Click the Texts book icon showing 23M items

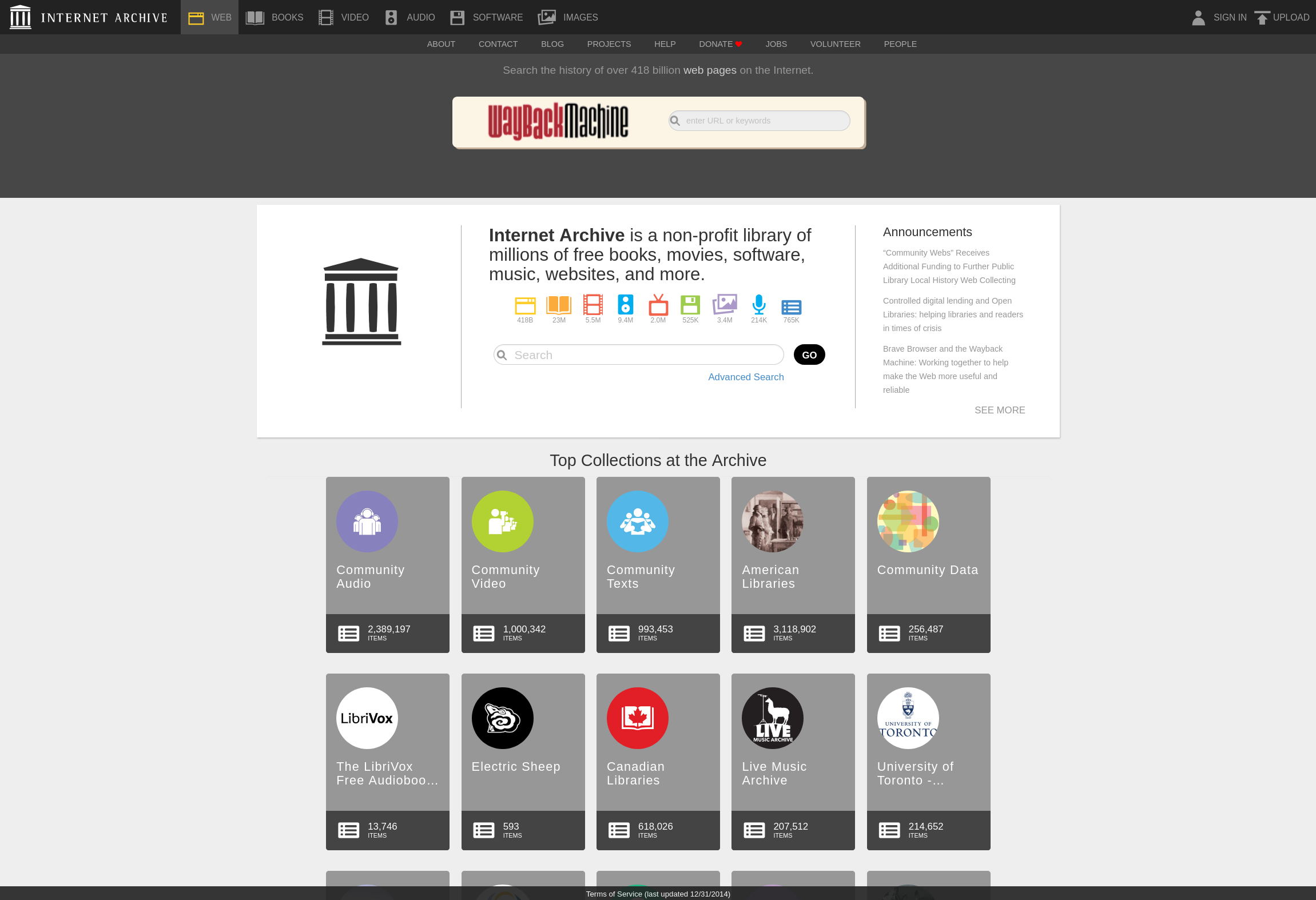(559, 306)
